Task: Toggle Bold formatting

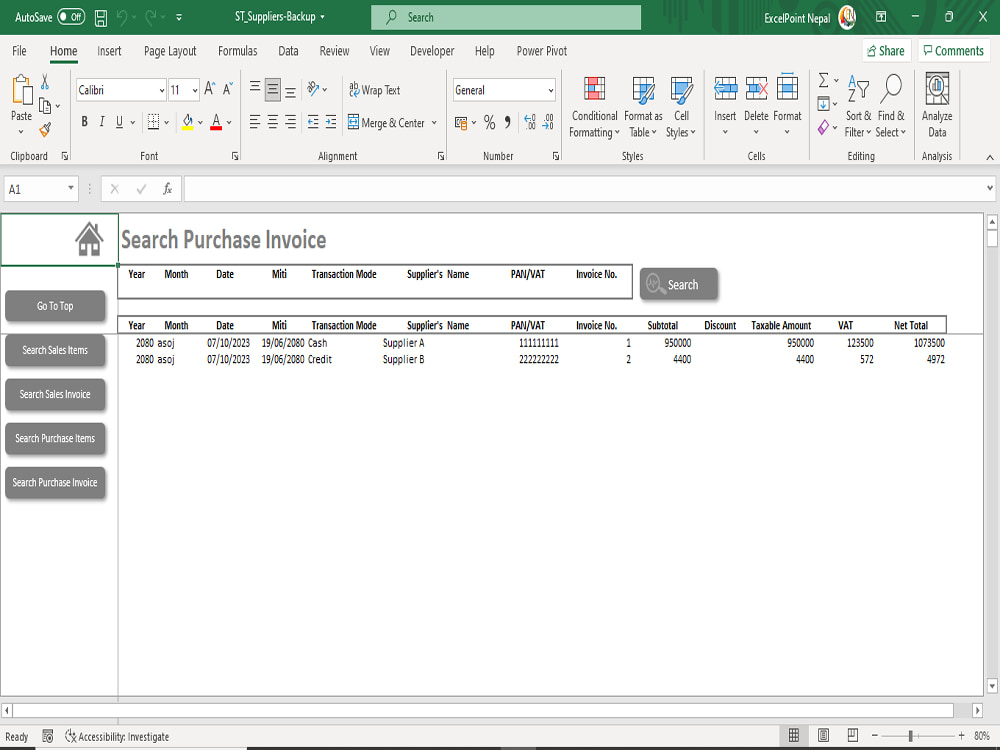Action: tap(84, 122)
